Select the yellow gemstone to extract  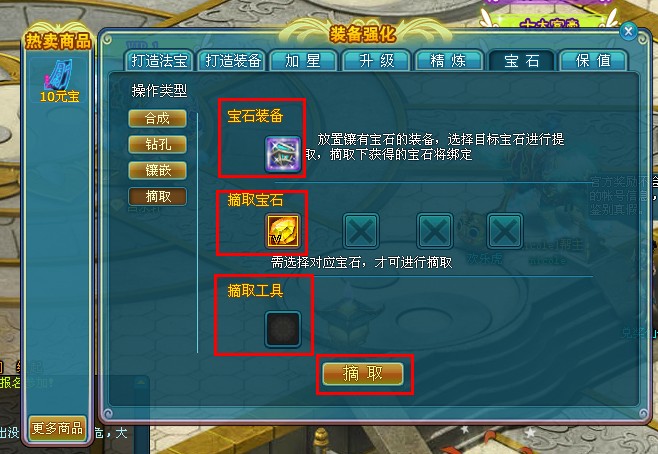pos(283,231)
